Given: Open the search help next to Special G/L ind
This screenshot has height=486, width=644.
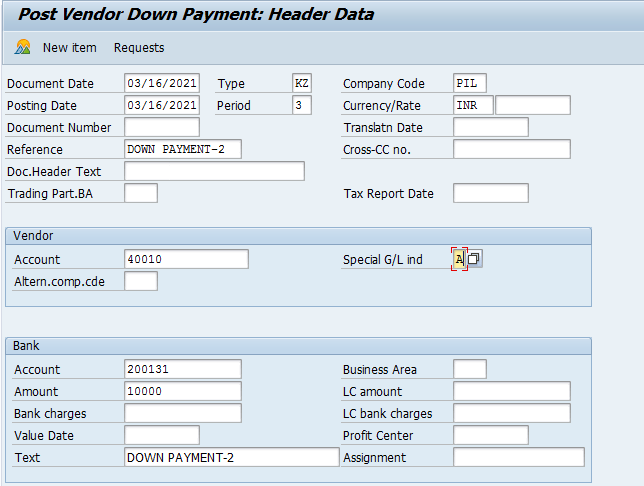Looking at the screenshot, I should coord(474,259).
